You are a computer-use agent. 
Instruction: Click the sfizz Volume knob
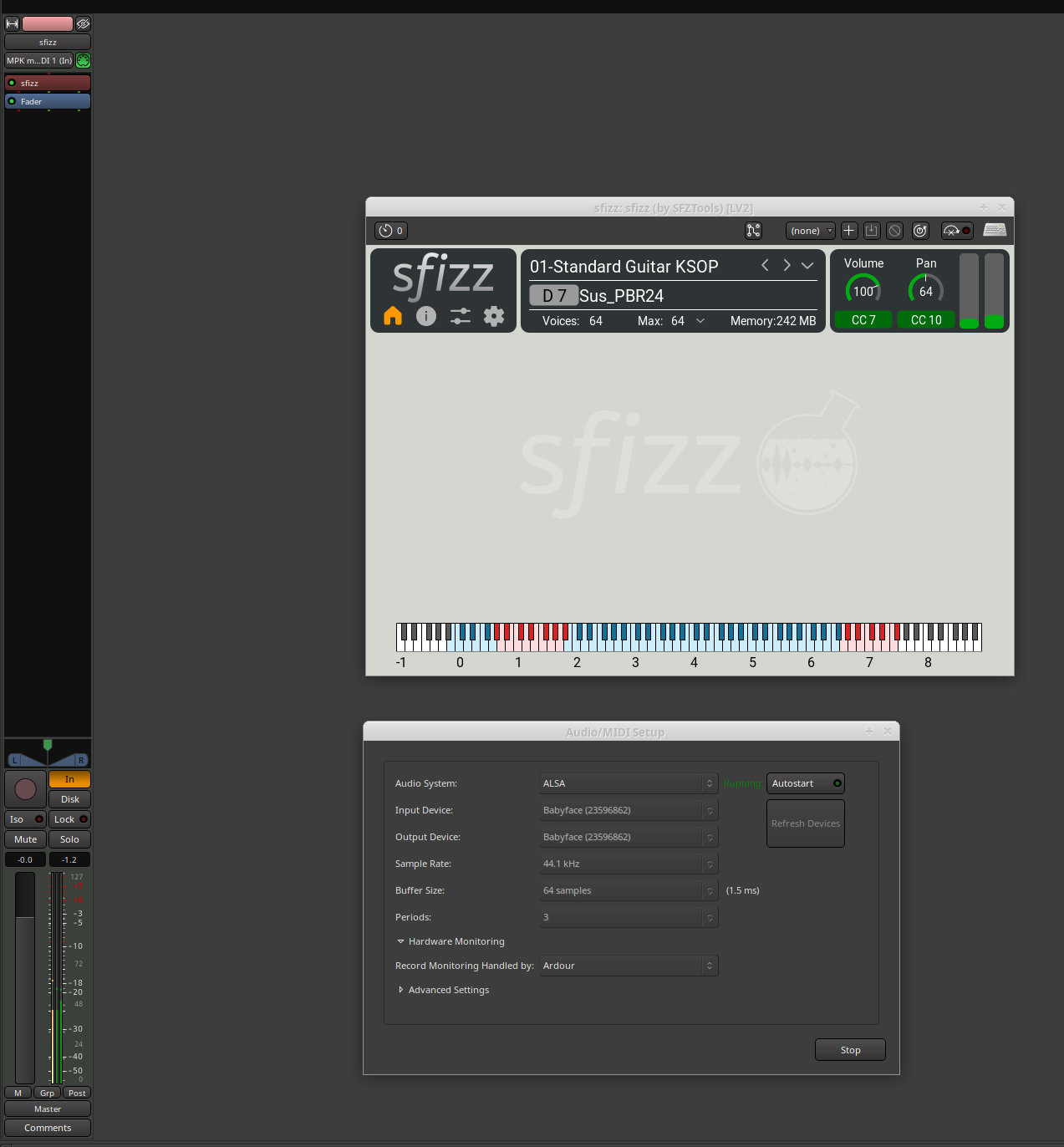863,290
